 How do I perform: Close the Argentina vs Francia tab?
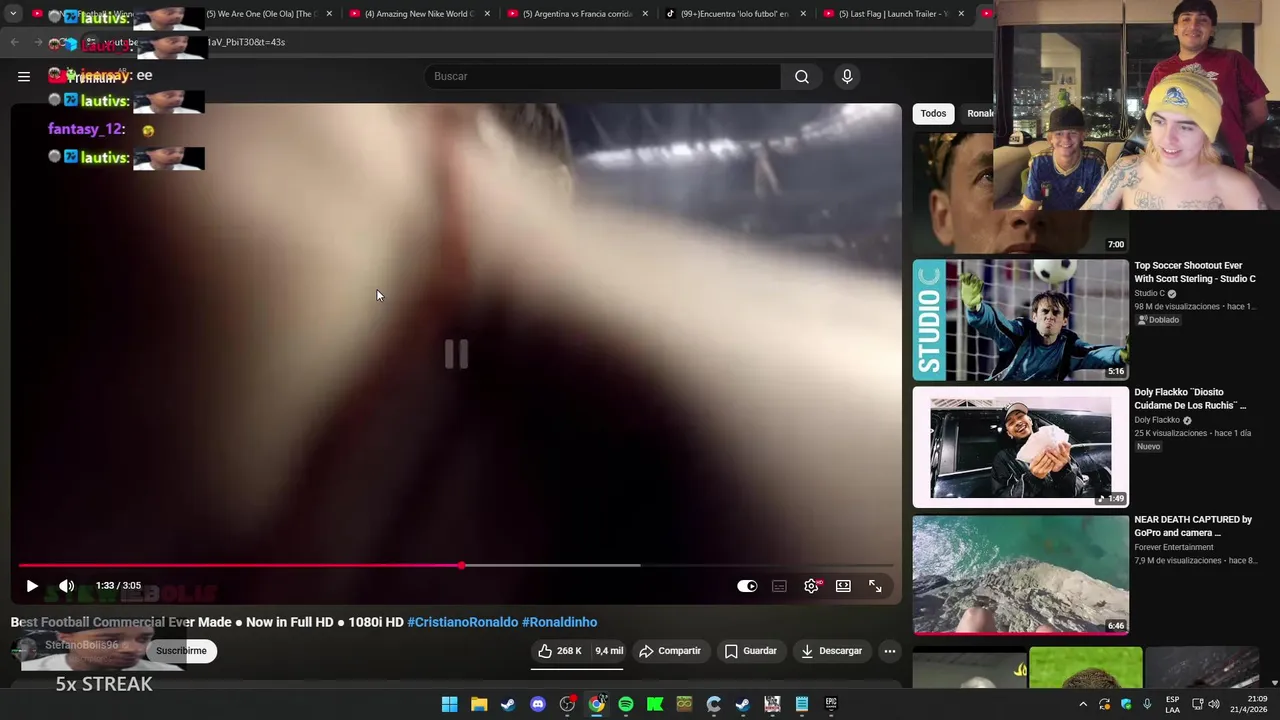(x=645, y=14)
